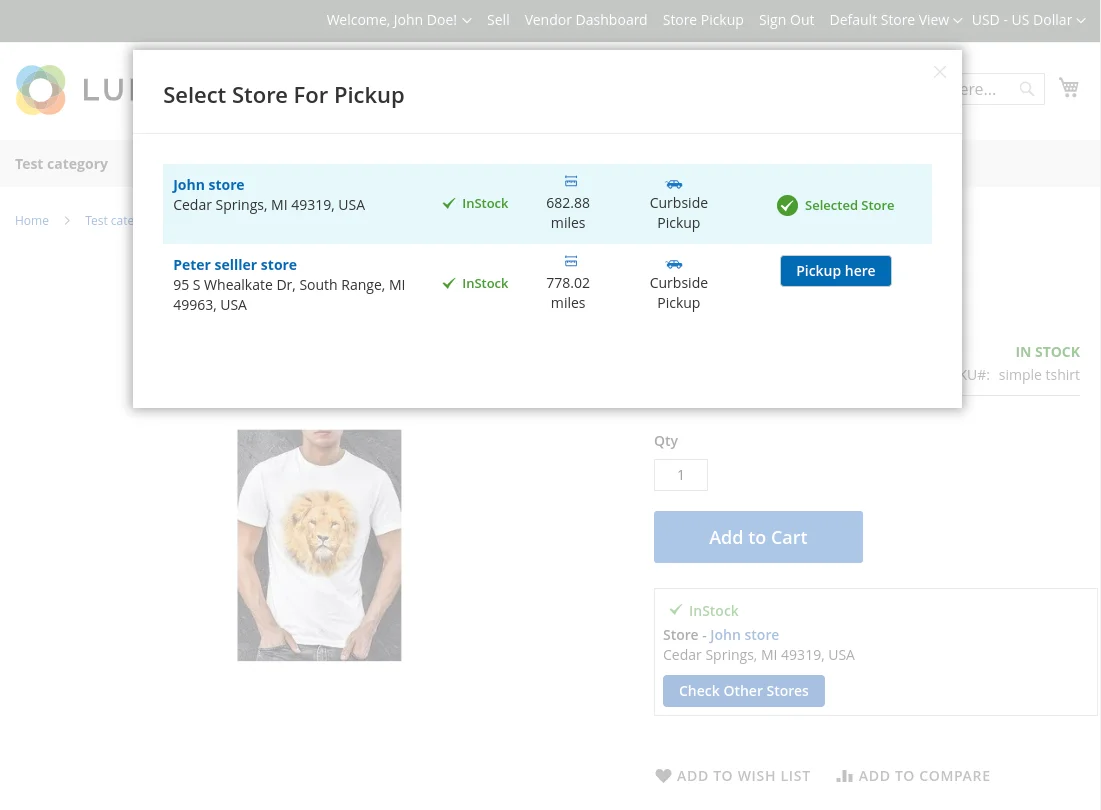1101x810 pixels.
Task: Click the Sign Out link
Action: (x=786, y=19)
